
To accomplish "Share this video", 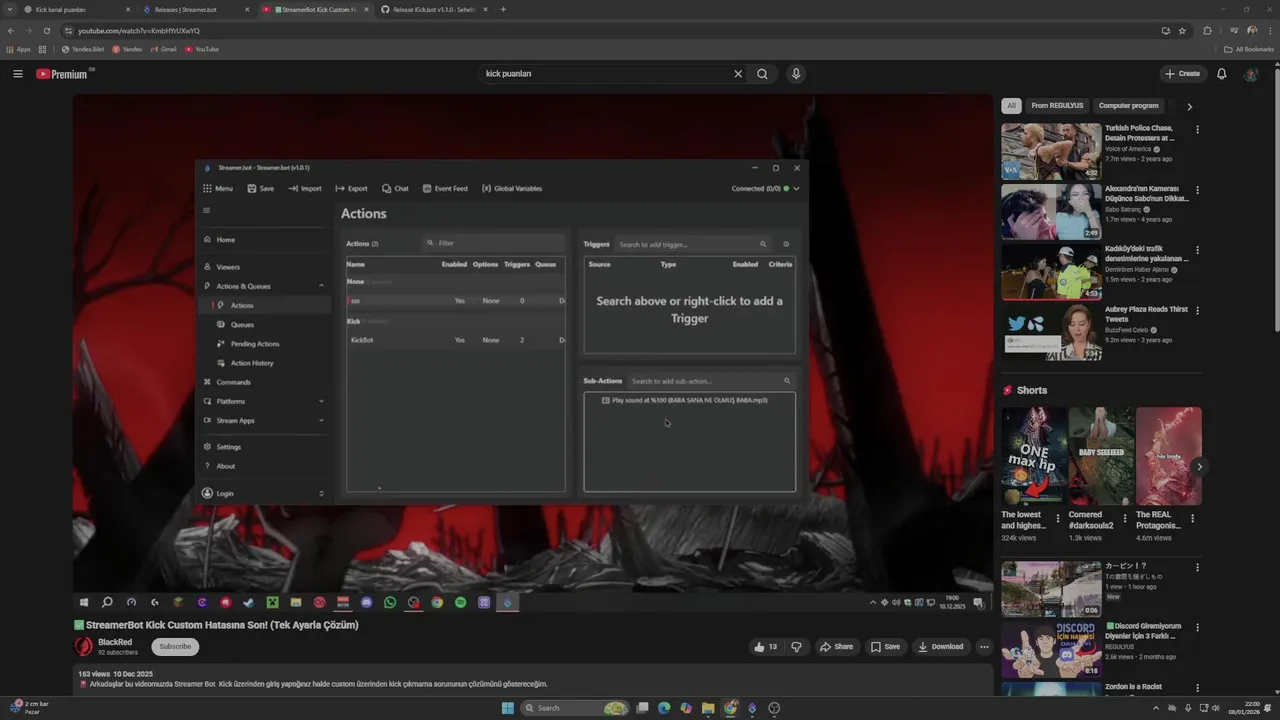I will tap(836, 647).
